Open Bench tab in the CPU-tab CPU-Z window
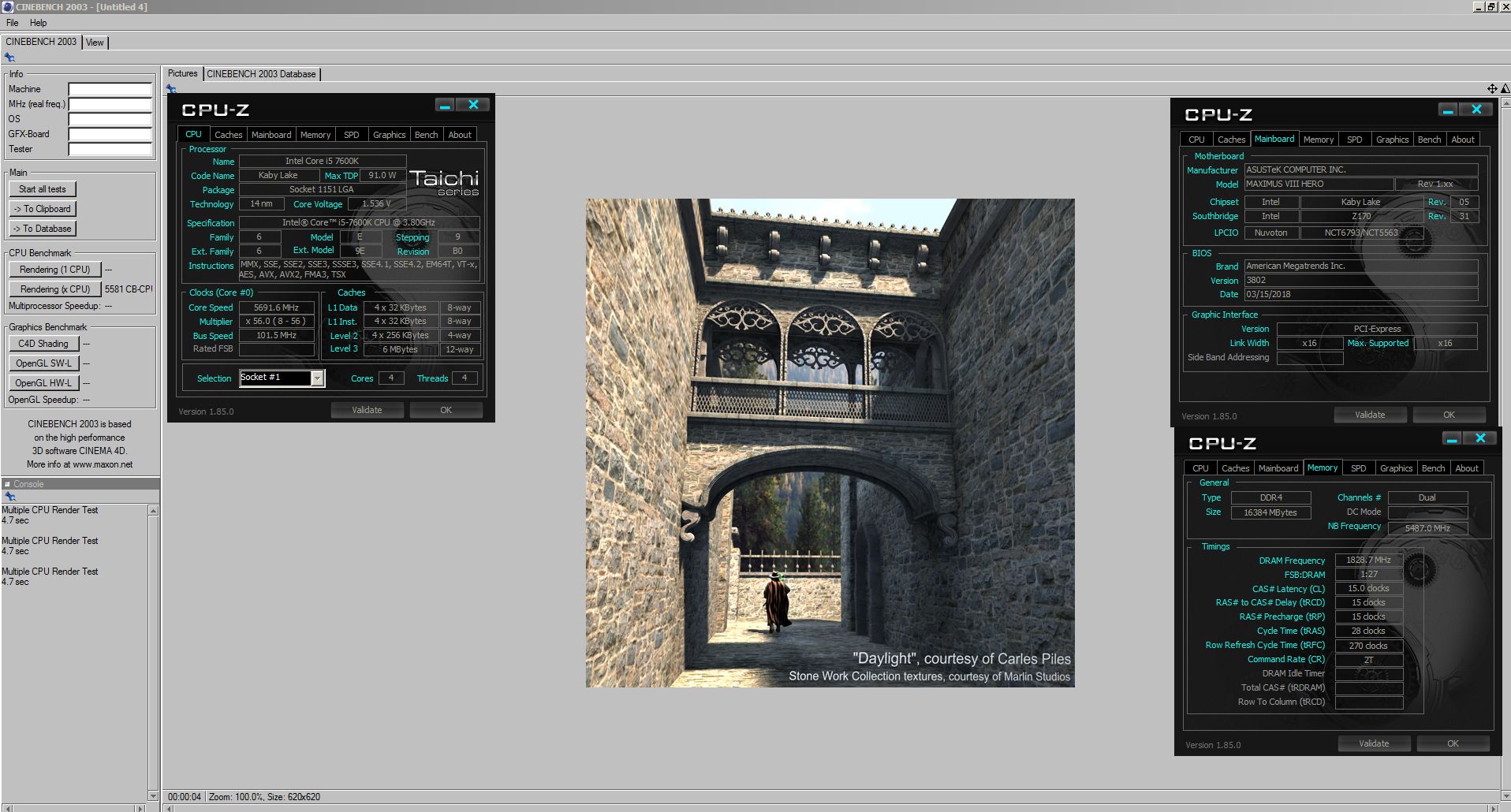 (x=426, y=135)
